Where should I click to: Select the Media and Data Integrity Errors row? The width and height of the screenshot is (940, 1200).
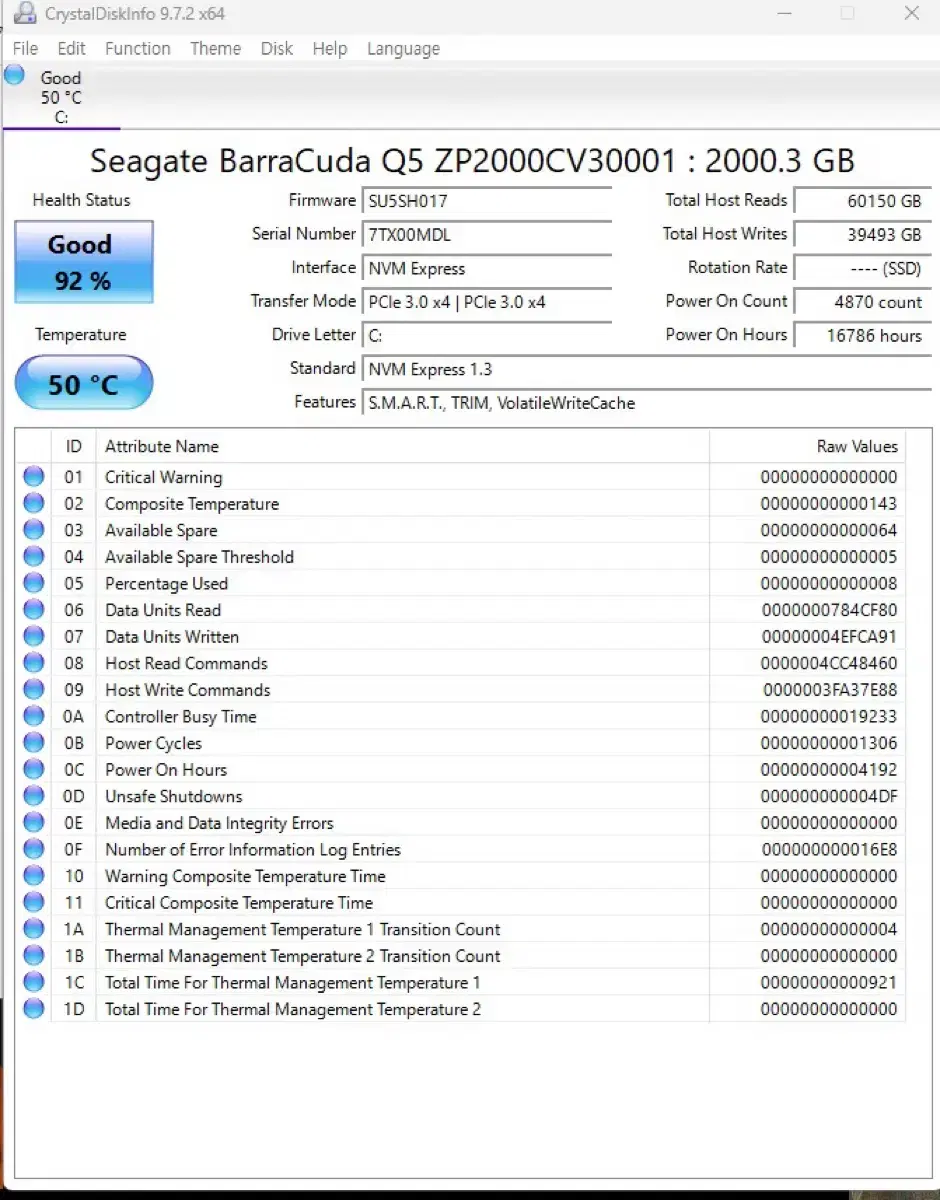(400, 823)
